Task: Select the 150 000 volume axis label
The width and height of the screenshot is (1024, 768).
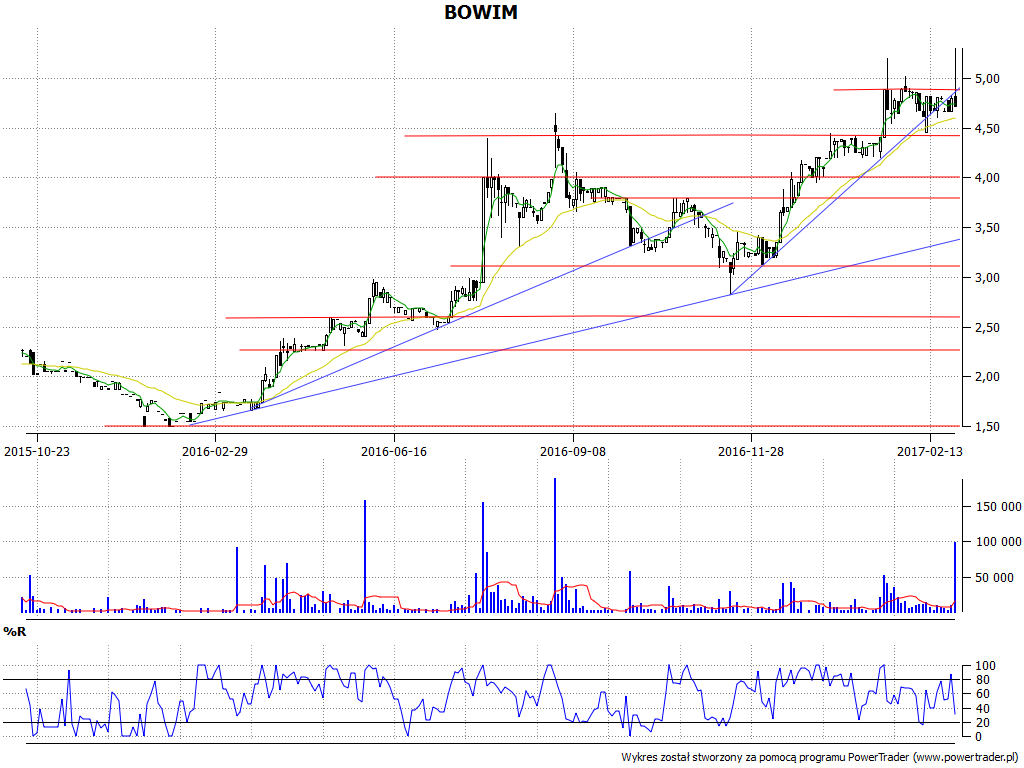Action: 999,507
